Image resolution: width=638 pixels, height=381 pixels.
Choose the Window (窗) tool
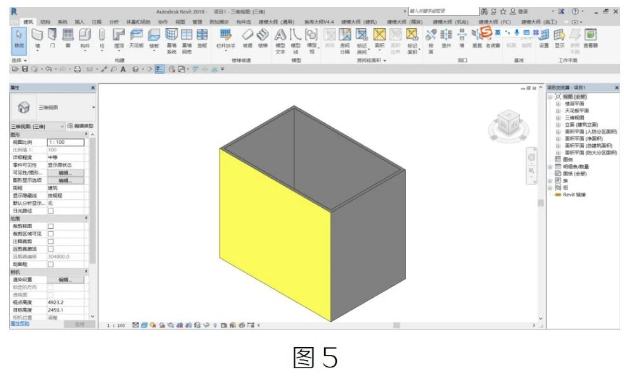[68, 39]
